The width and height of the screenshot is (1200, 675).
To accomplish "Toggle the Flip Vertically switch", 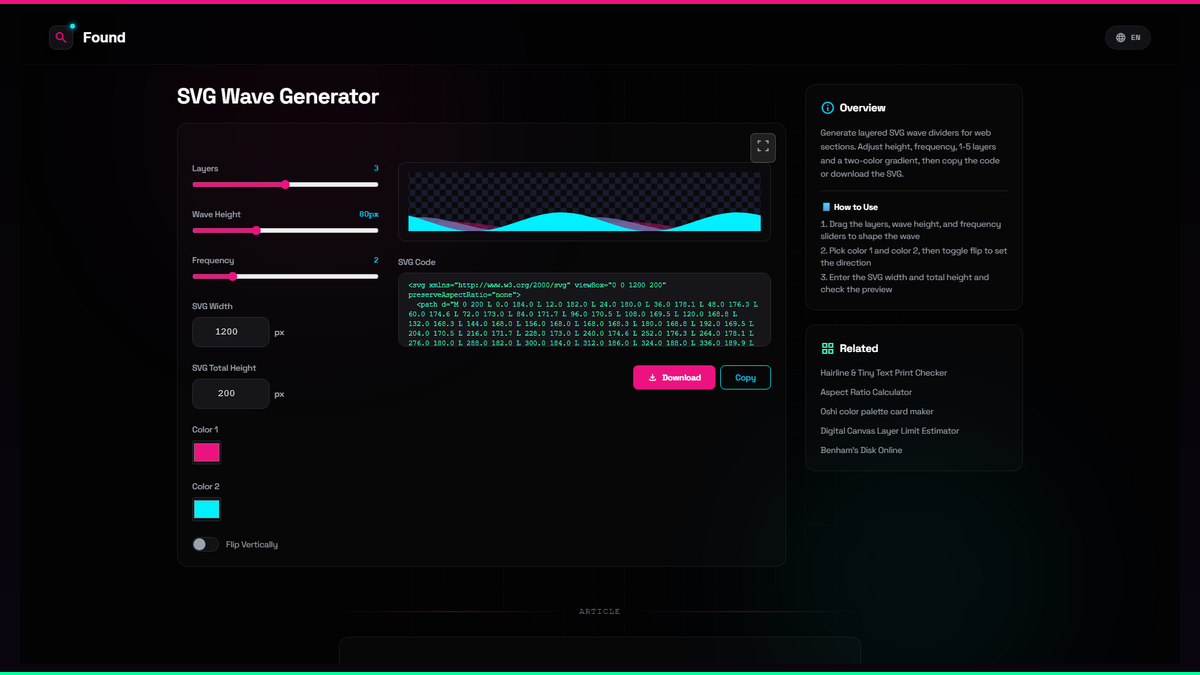I will (x=205, y=545).
